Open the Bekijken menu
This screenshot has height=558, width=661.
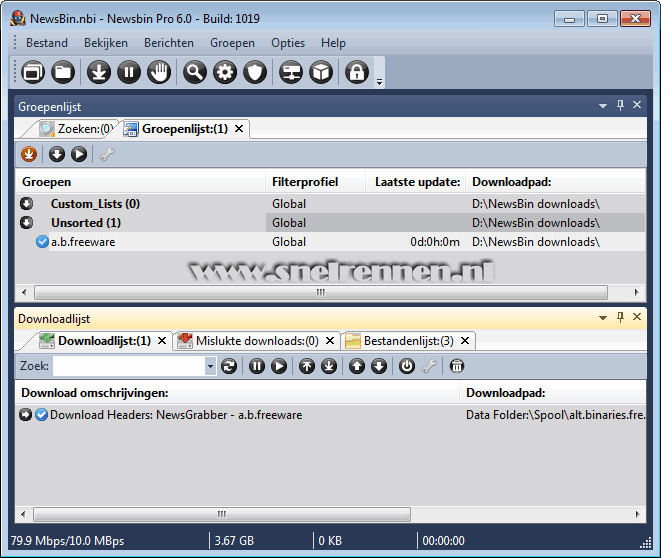coord(106,43)
